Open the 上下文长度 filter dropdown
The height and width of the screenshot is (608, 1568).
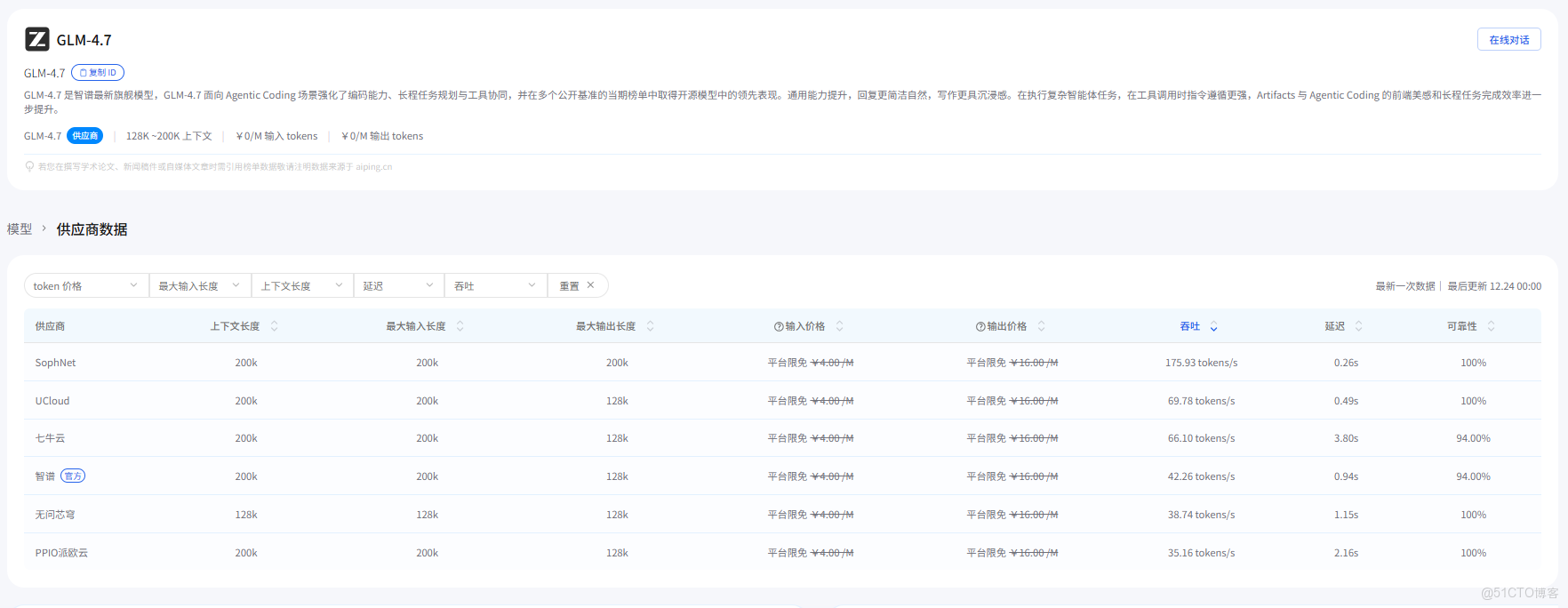[302, 285]
